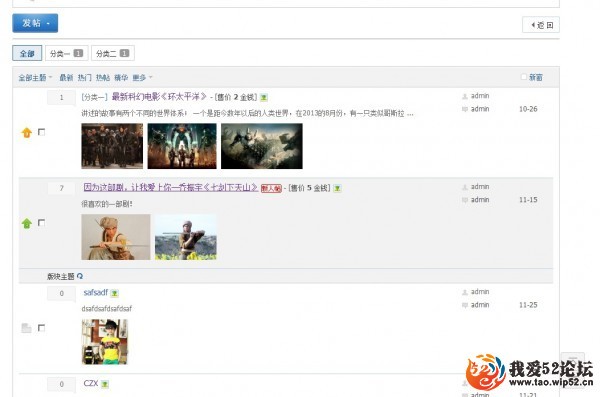Enable the 新窗 new-window checkbox
The height and width of the screenshot is (397, 600).
(x=524, y=77)
